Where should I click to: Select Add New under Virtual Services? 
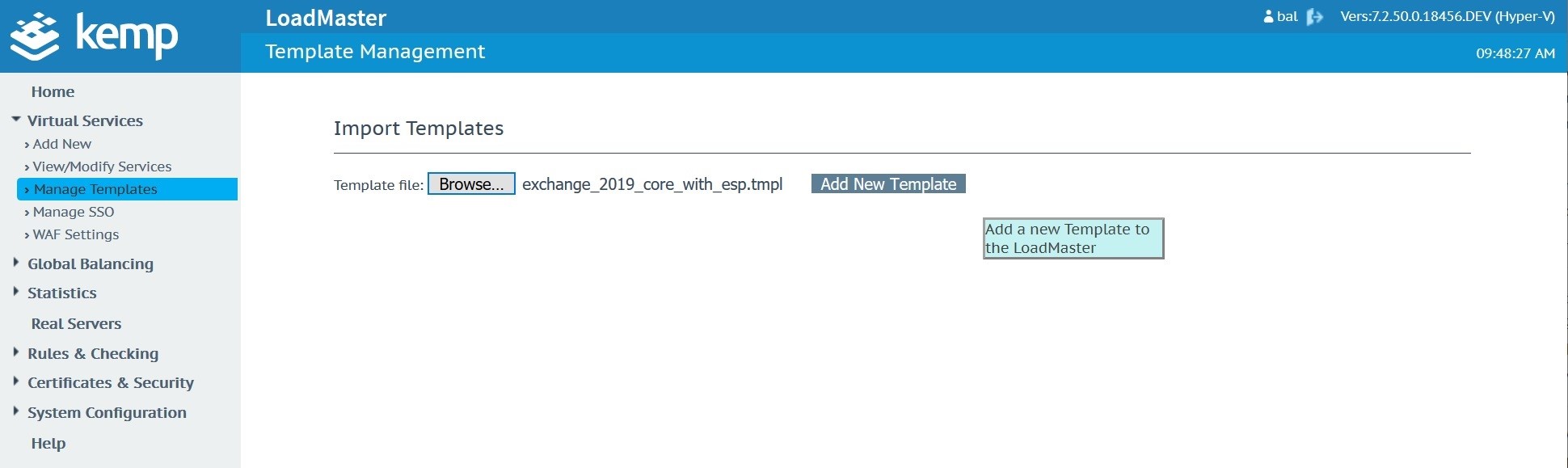click(x=62, y=144)
